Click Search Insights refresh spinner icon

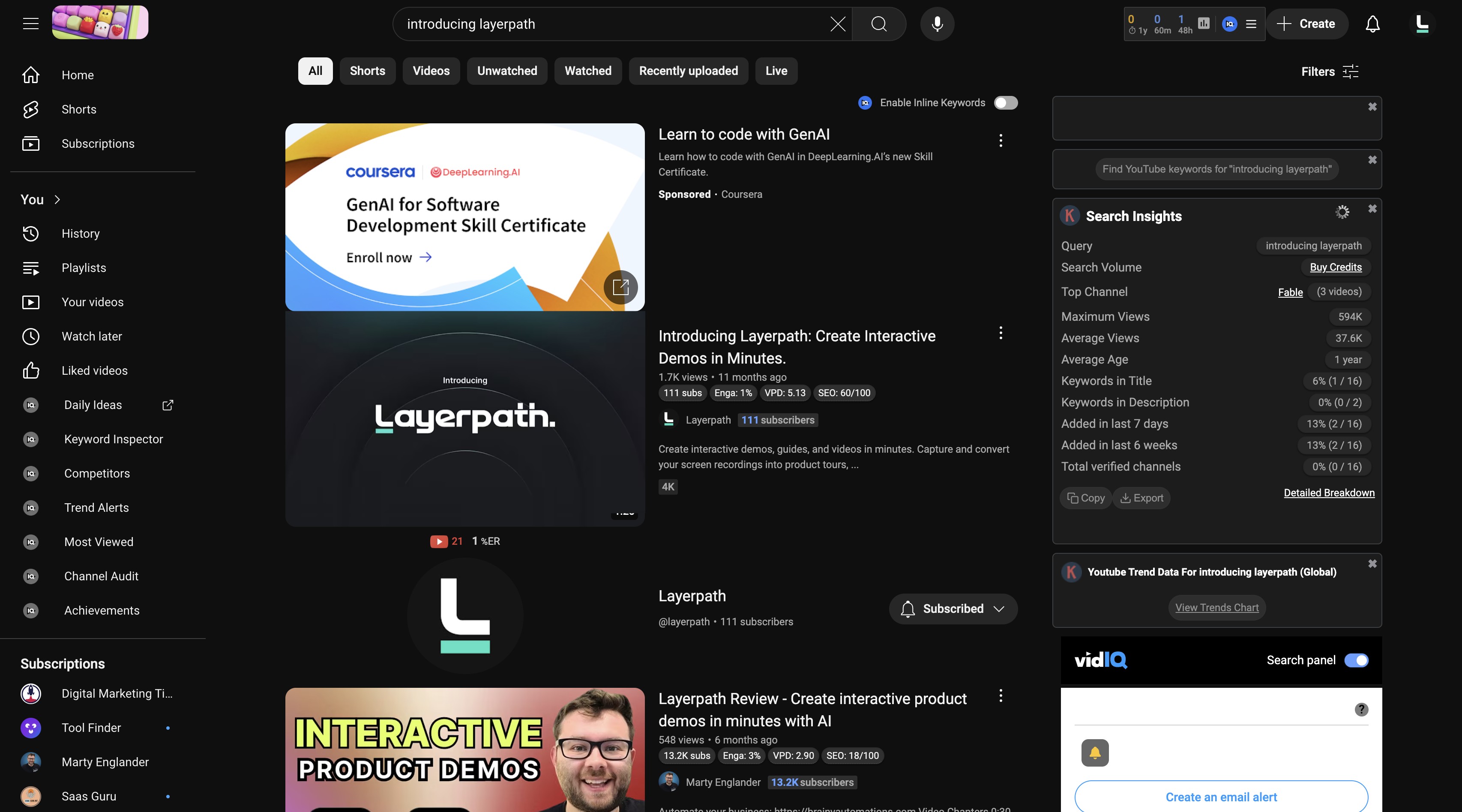[x=1342, y=212]
